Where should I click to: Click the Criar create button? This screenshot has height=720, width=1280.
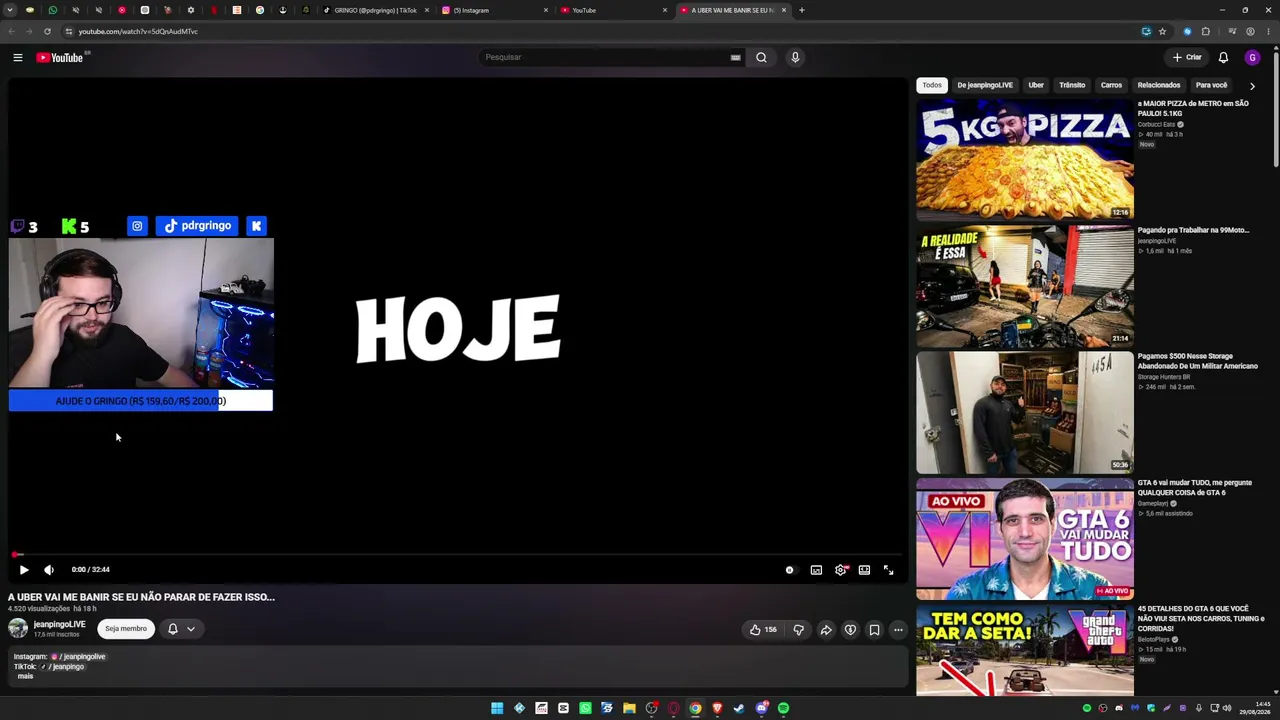(1187, 57)
